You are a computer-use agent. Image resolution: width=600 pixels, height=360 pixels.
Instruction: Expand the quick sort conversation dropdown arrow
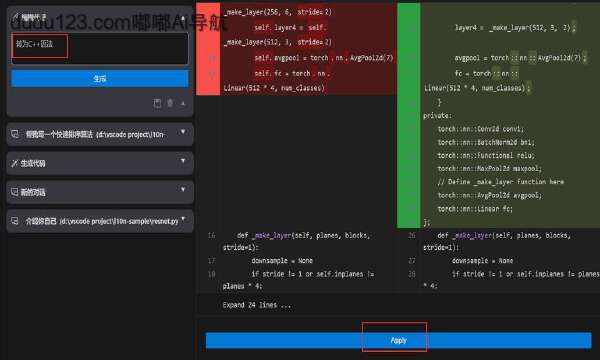[x=183, y=132]
